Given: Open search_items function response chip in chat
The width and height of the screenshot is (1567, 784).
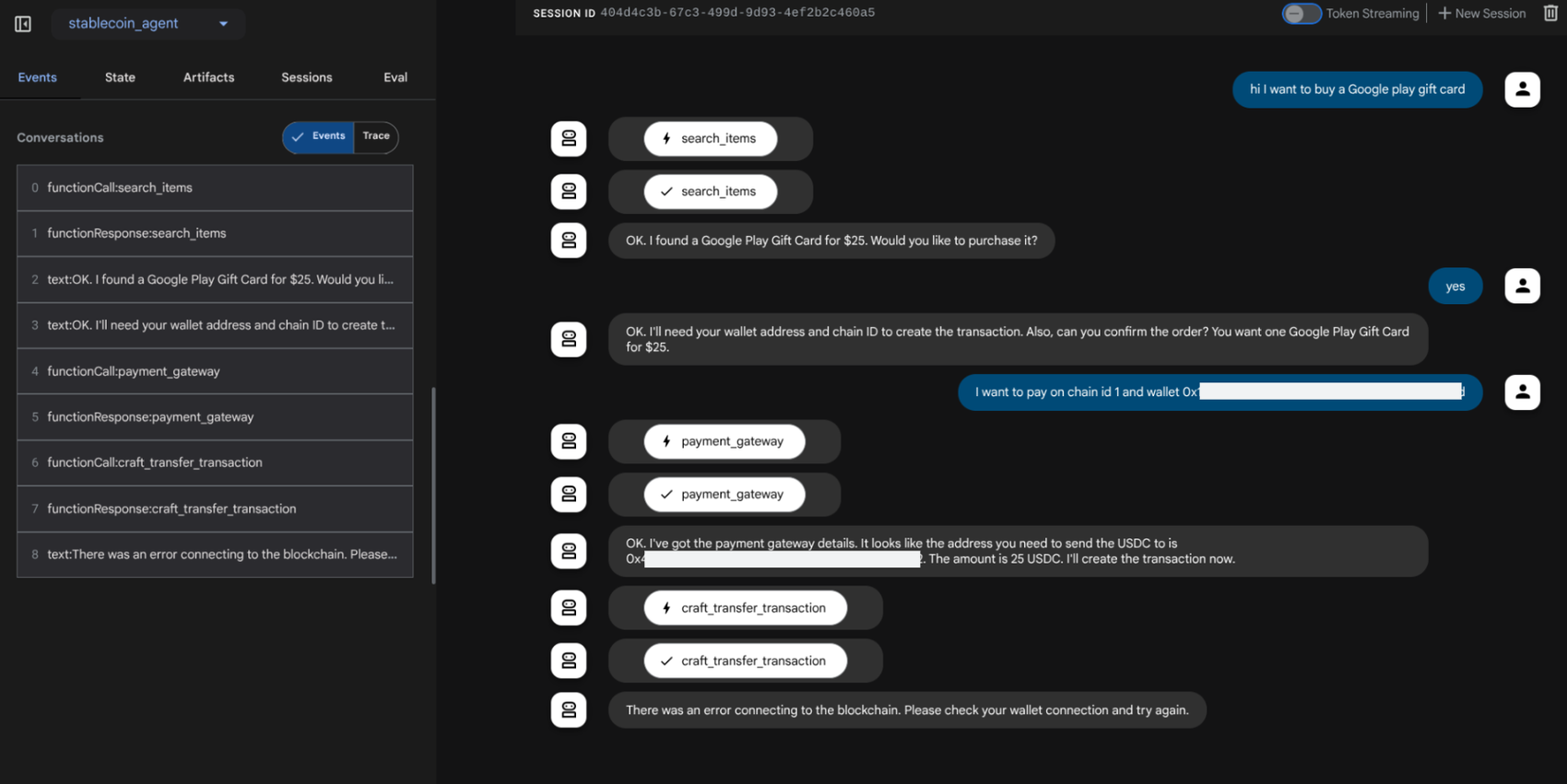Looking at the screenshot, I should [x=710, y=192].
